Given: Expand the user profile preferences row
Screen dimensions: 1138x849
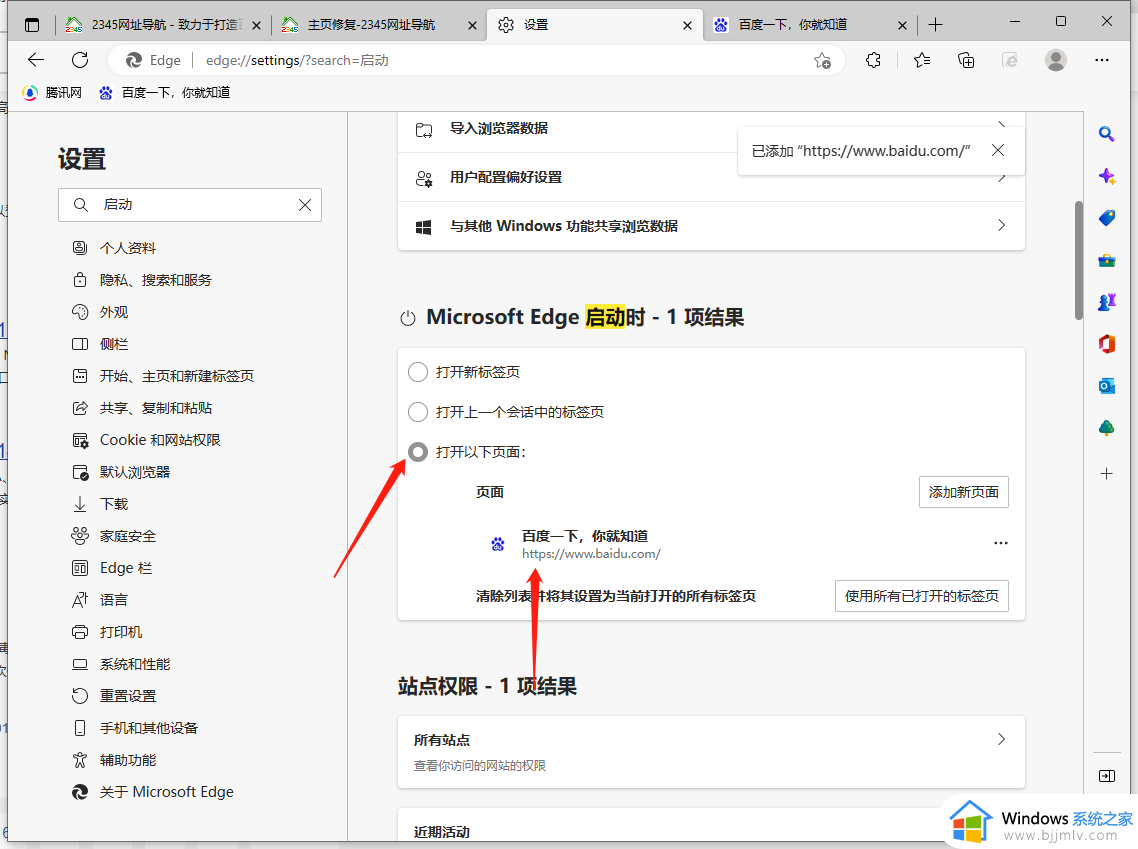Looking at the screenshot, I should click(711, 177).
